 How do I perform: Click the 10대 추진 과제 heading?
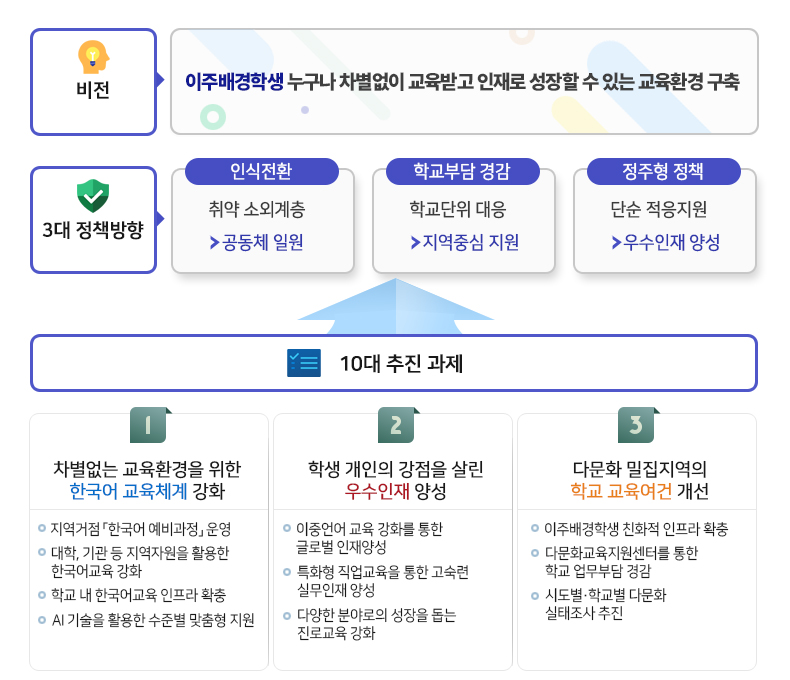402,363
